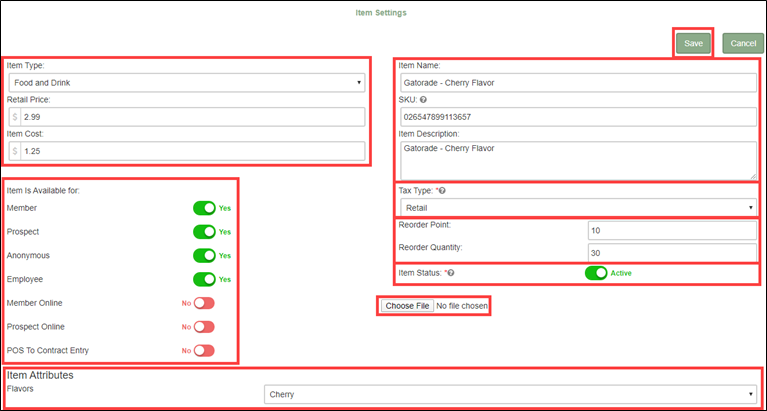Click the "Flavors" label

(20, 388)
